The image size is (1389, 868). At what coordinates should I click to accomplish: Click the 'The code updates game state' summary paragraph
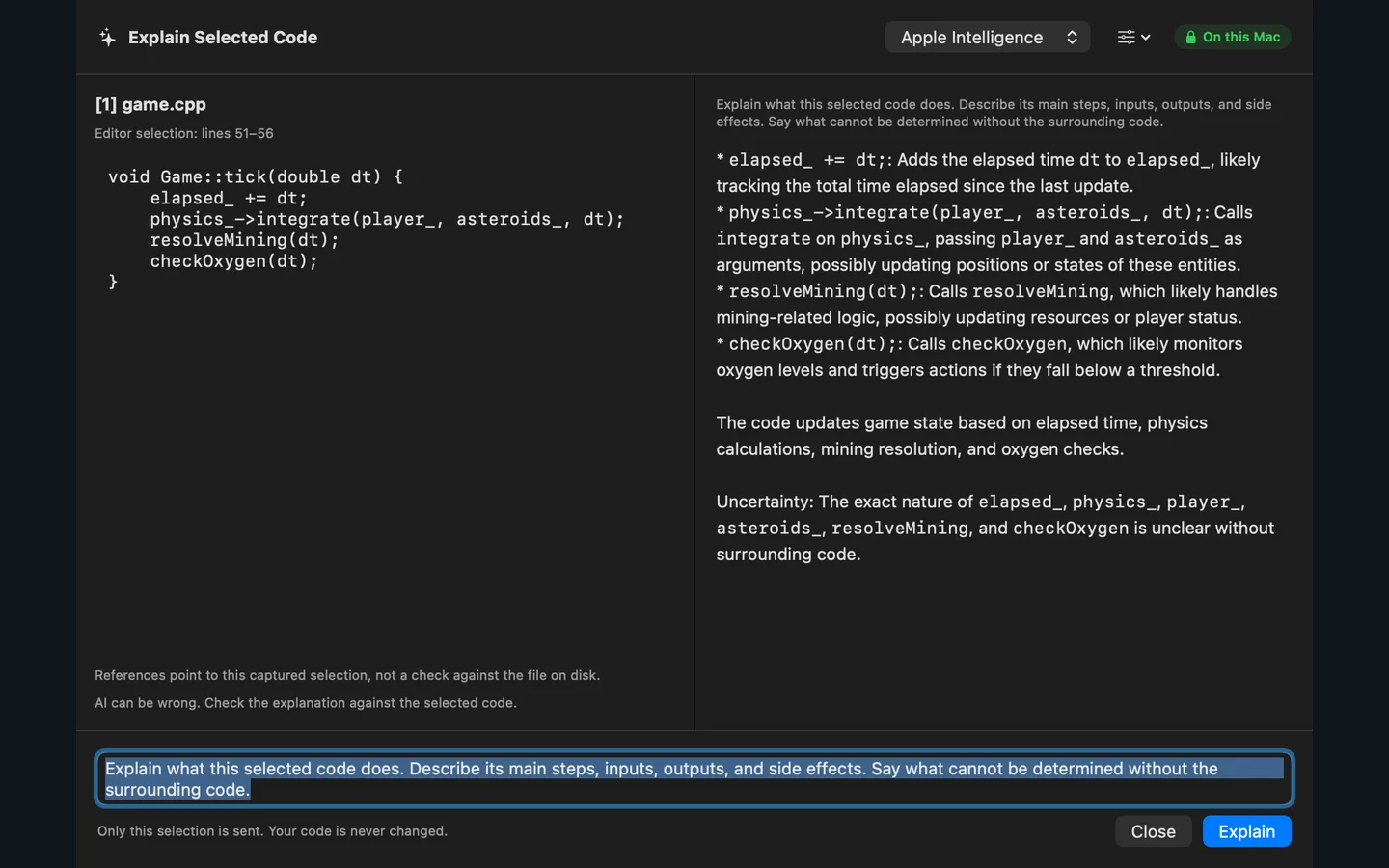962,436
